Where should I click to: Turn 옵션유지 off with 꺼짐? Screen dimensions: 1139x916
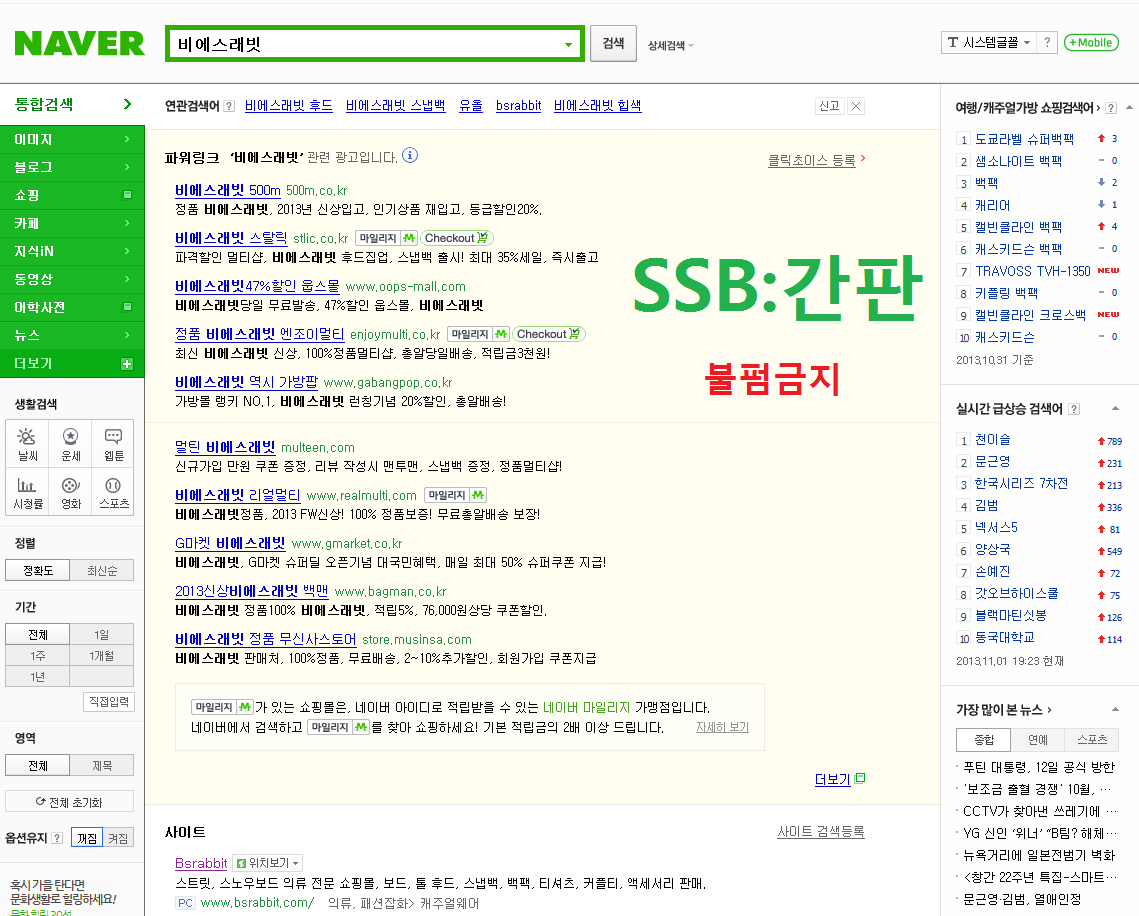pyautogui.click(x=87, y=838)
